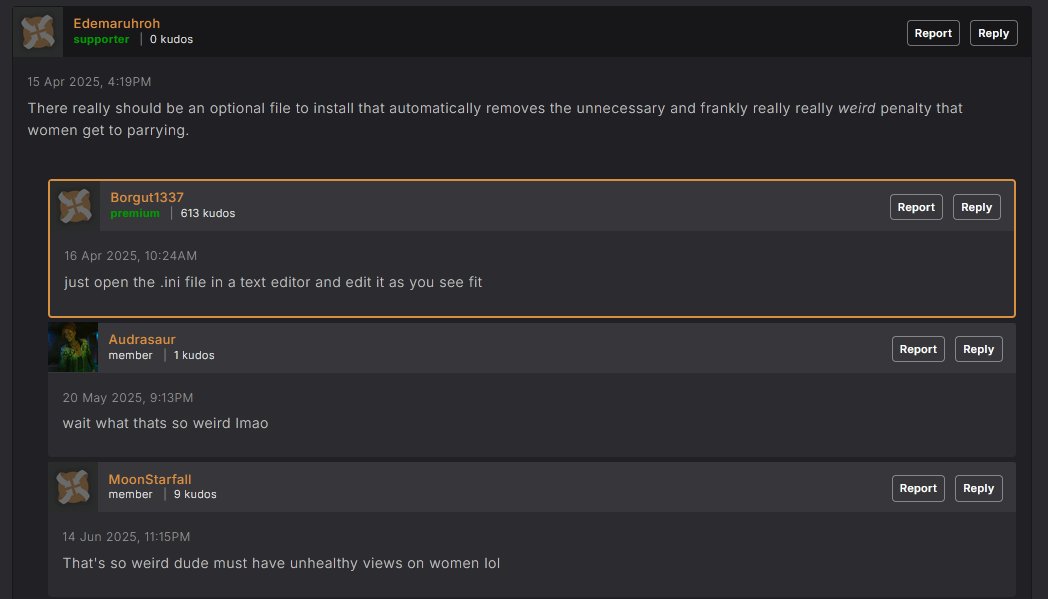Click Borgut1337's 613 kudos count

click(207, 213)
